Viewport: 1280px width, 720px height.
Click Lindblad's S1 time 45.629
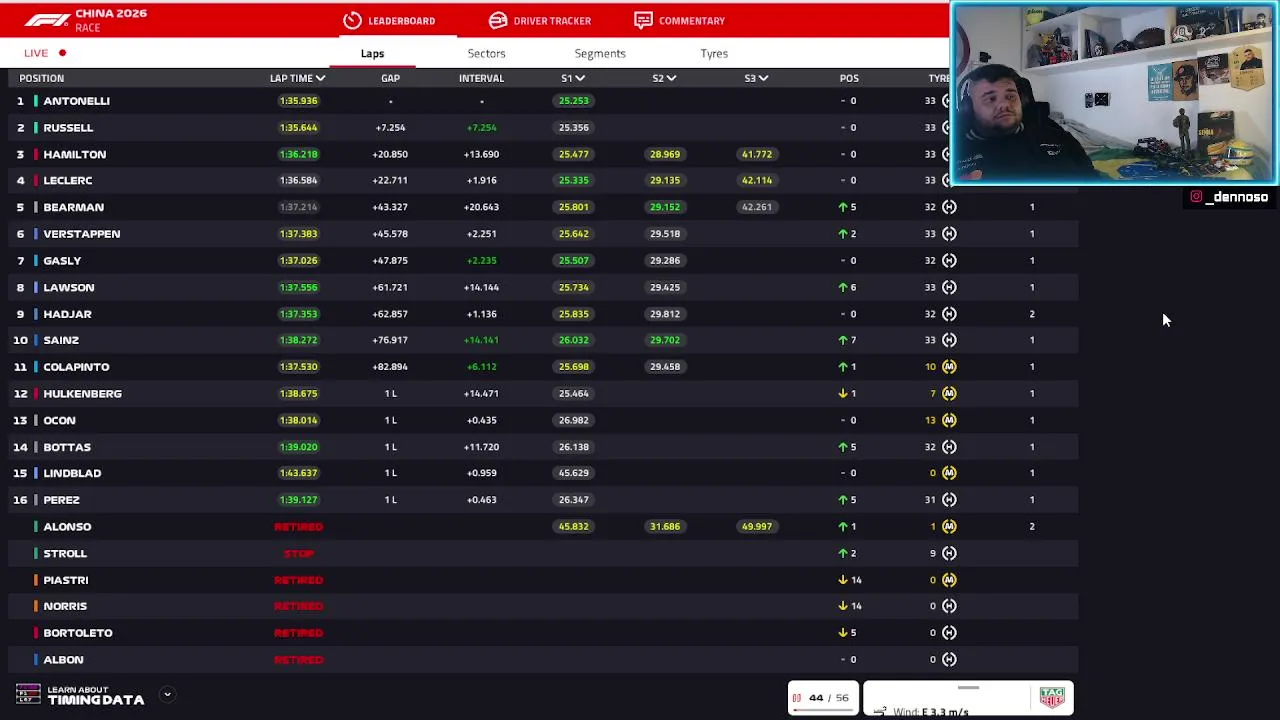click(x=574, y=473)
